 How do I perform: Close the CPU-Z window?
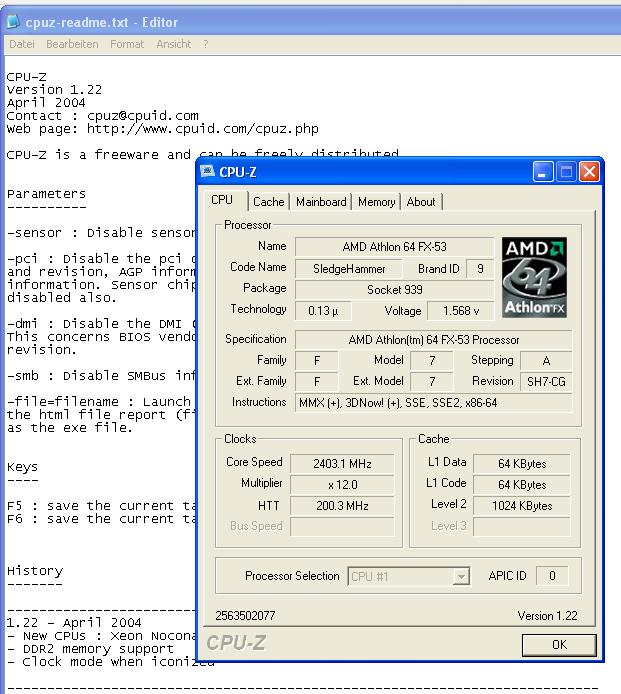tap(590, 172)
